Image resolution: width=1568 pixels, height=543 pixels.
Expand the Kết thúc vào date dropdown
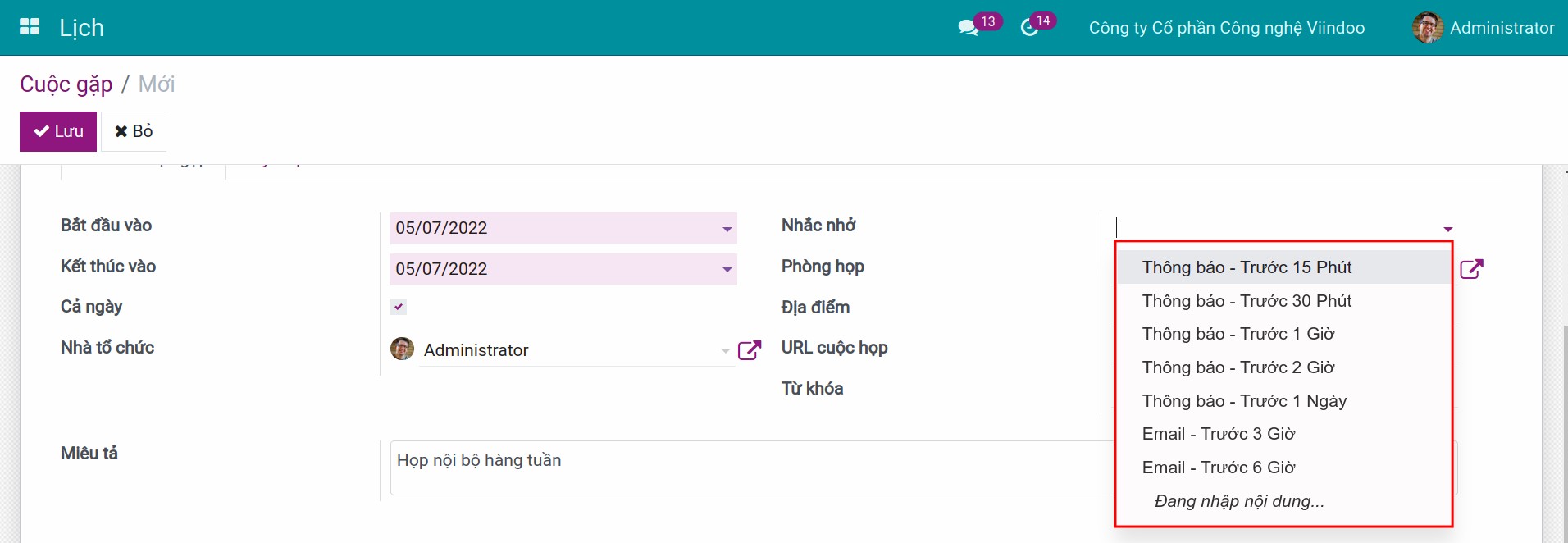tap(727, 270)
